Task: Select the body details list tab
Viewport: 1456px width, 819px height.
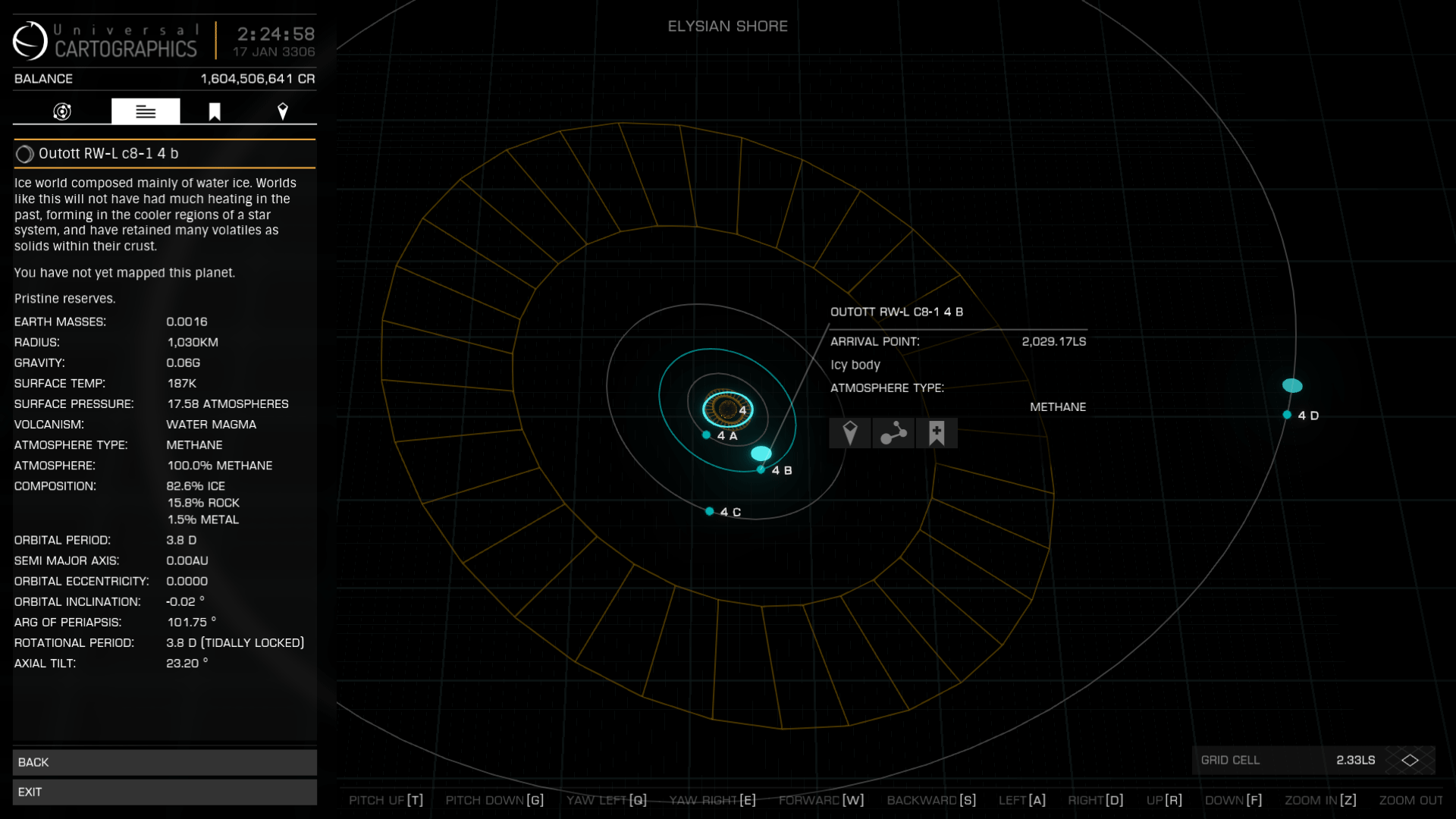Action: coord(146,111)
